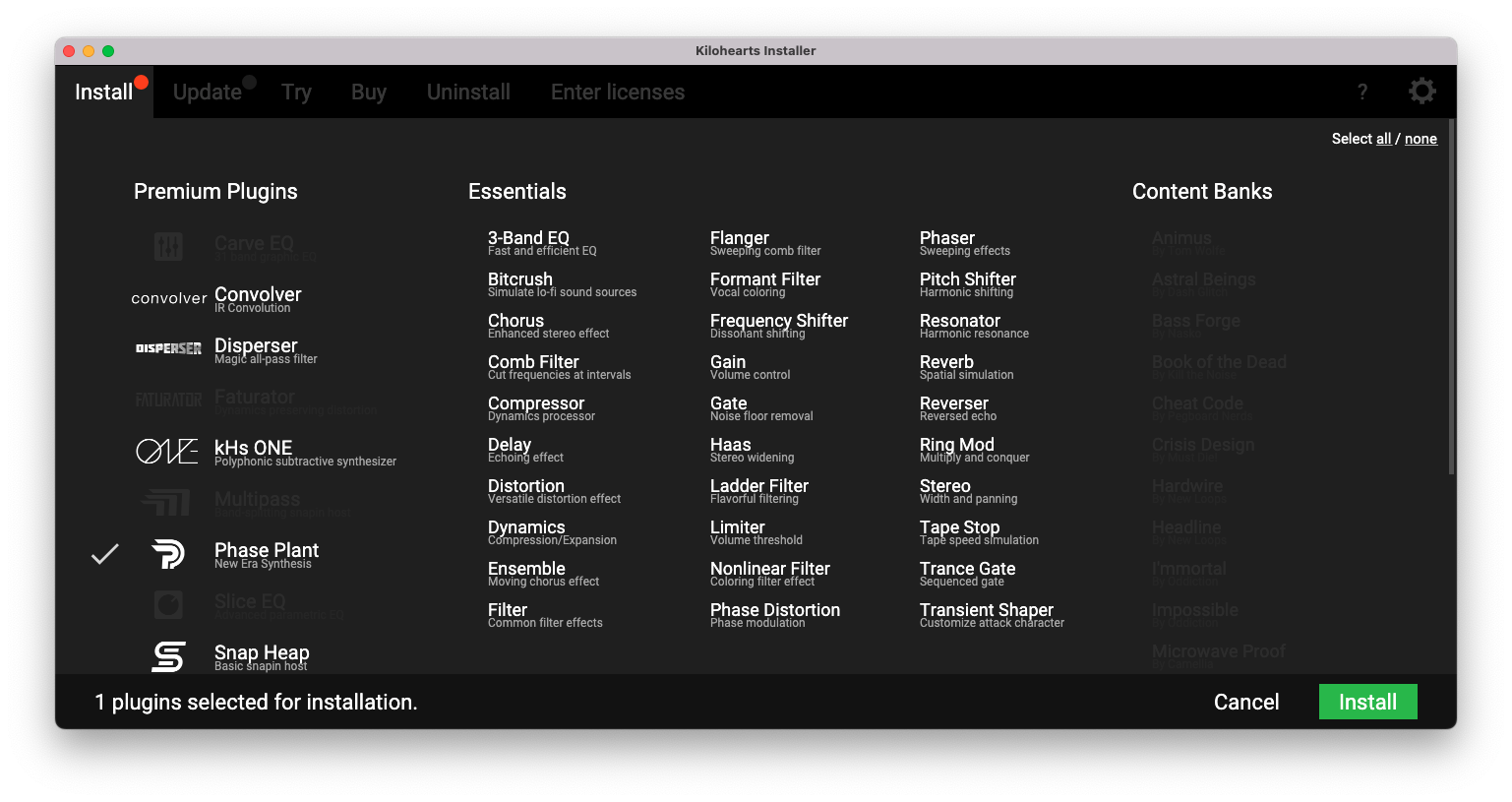Select the Disperser plugin name
The height and width of the screenshot is (802, 1512).
click(256, 345)
